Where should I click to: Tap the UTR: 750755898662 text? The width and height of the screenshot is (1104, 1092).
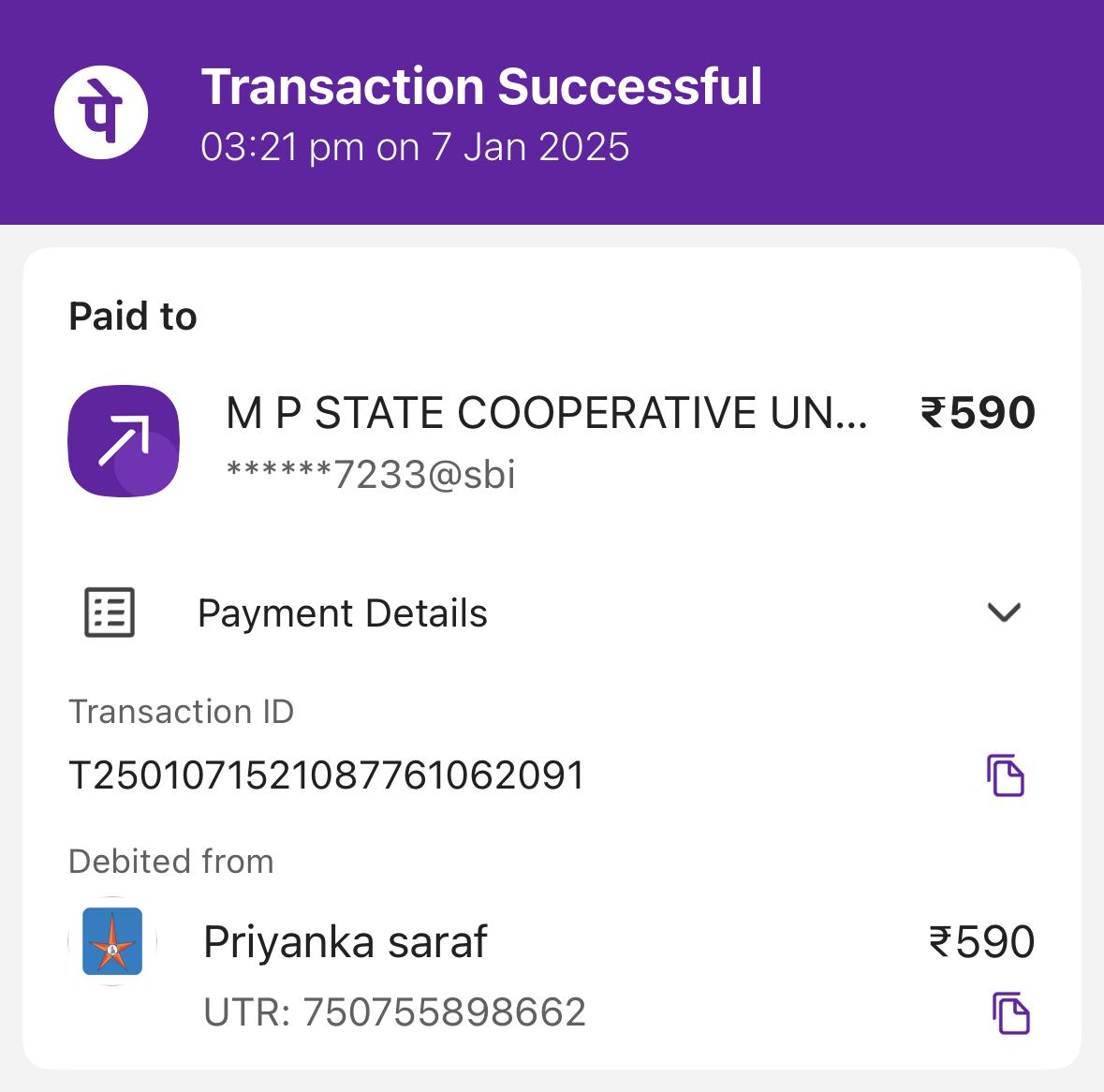click(394, 1012)
